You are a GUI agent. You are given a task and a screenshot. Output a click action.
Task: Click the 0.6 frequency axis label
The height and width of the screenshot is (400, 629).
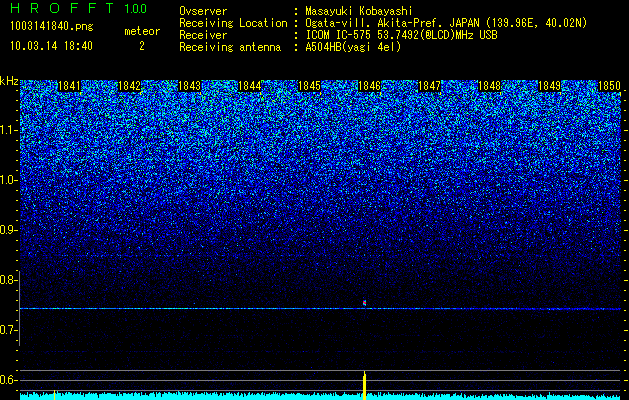(7, 380)
